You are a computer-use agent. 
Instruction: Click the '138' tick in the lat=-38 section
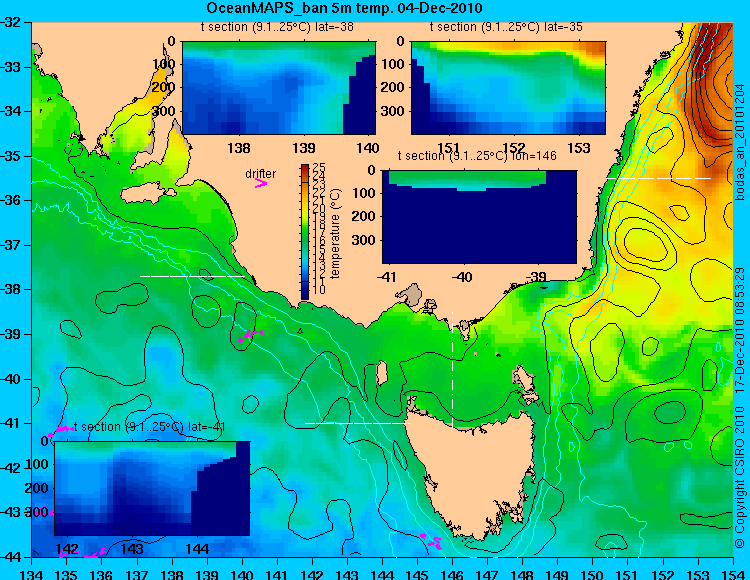coord(239,148)
